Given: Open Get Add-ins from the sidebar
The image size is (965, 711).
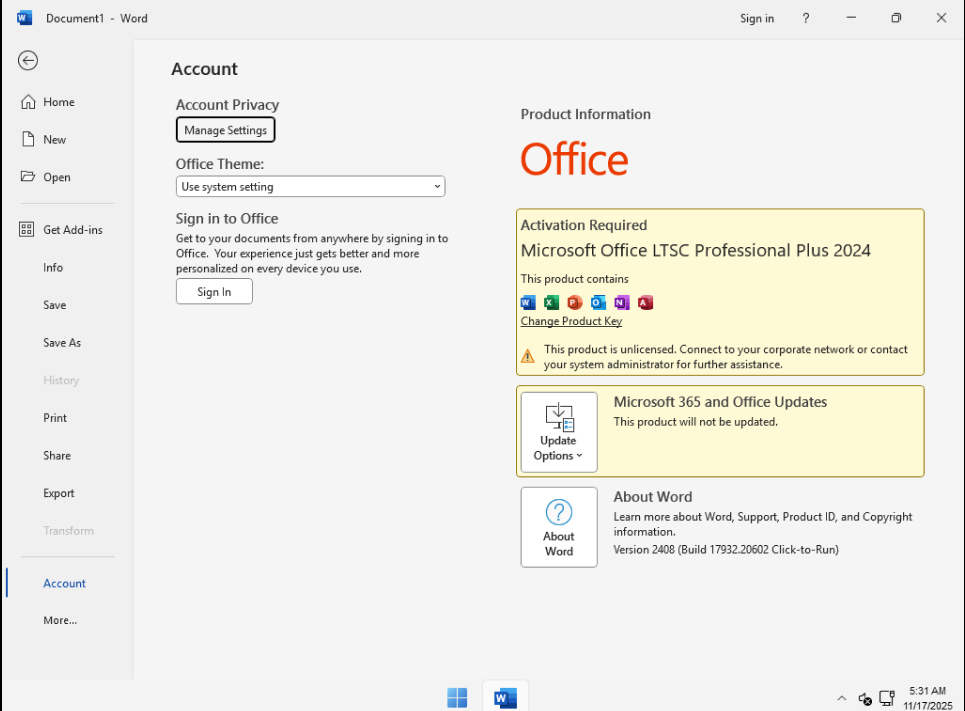Looking at the screenshot, I should [x=72, y=230].
